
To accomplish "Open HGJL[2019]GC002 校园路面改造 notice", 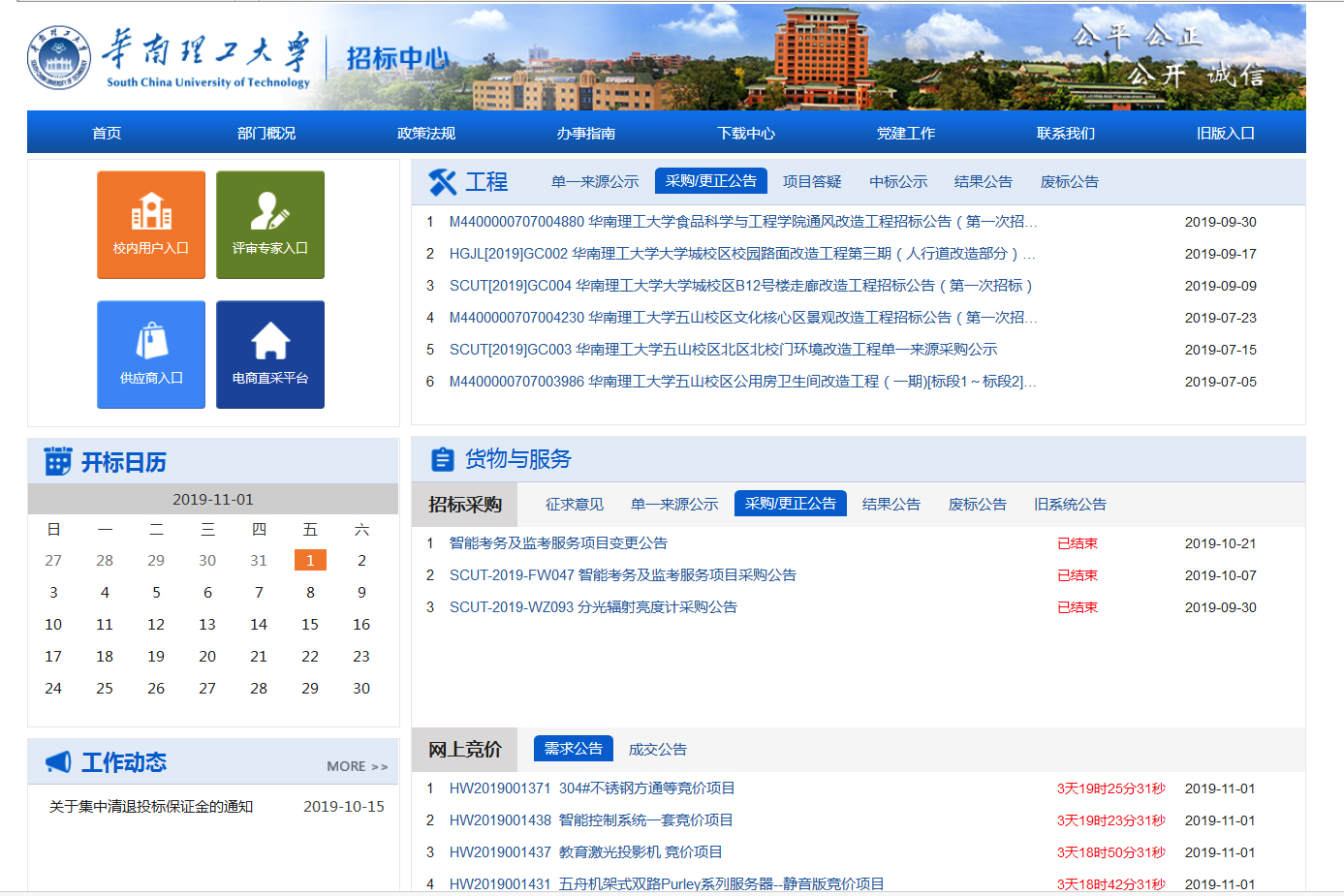I will point(742,254).
